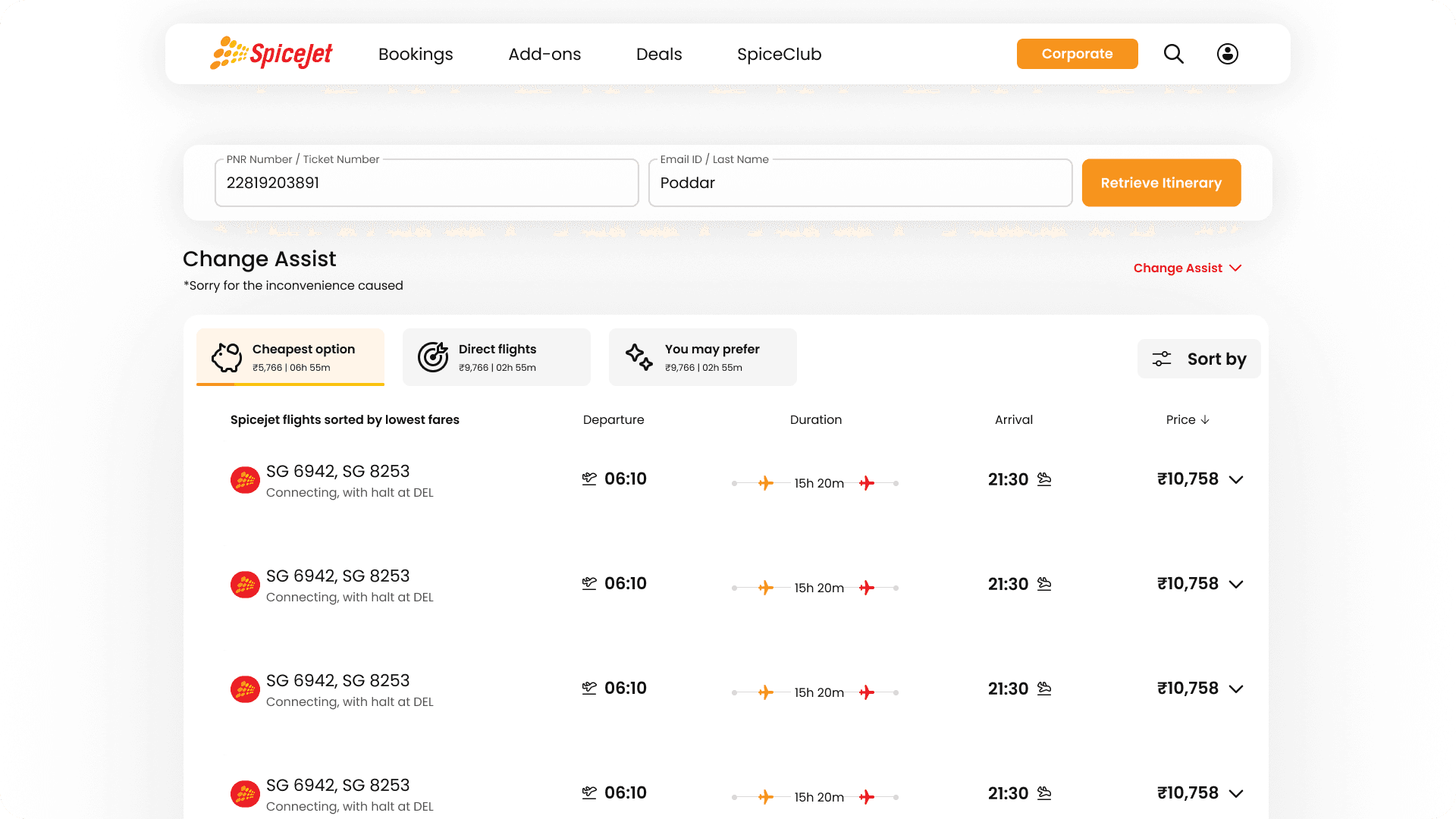Open the user profile icon

click(1227, 54)
